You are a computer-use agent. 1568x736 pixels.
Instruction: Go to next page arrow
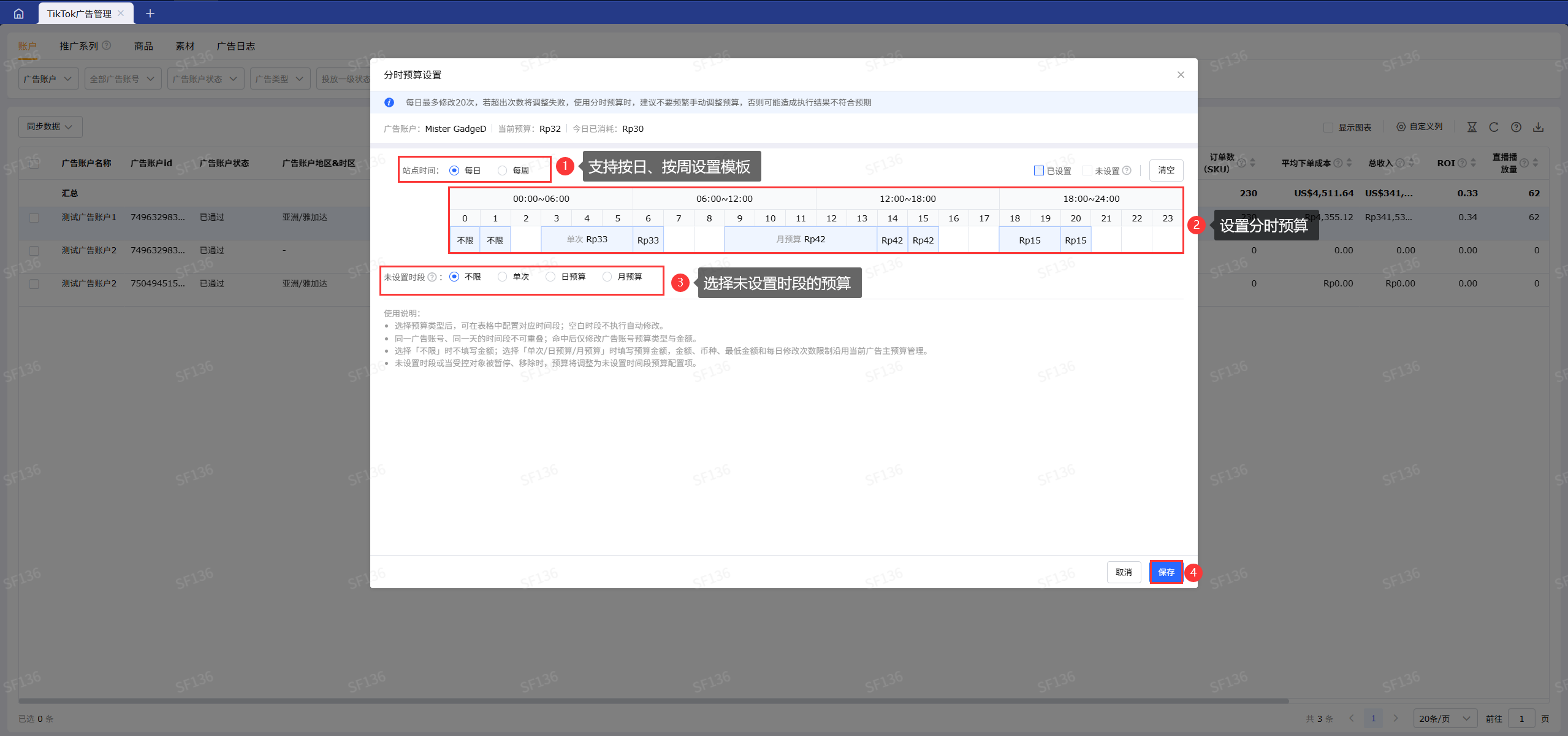pyautogui.click(x=1396, y=718)
